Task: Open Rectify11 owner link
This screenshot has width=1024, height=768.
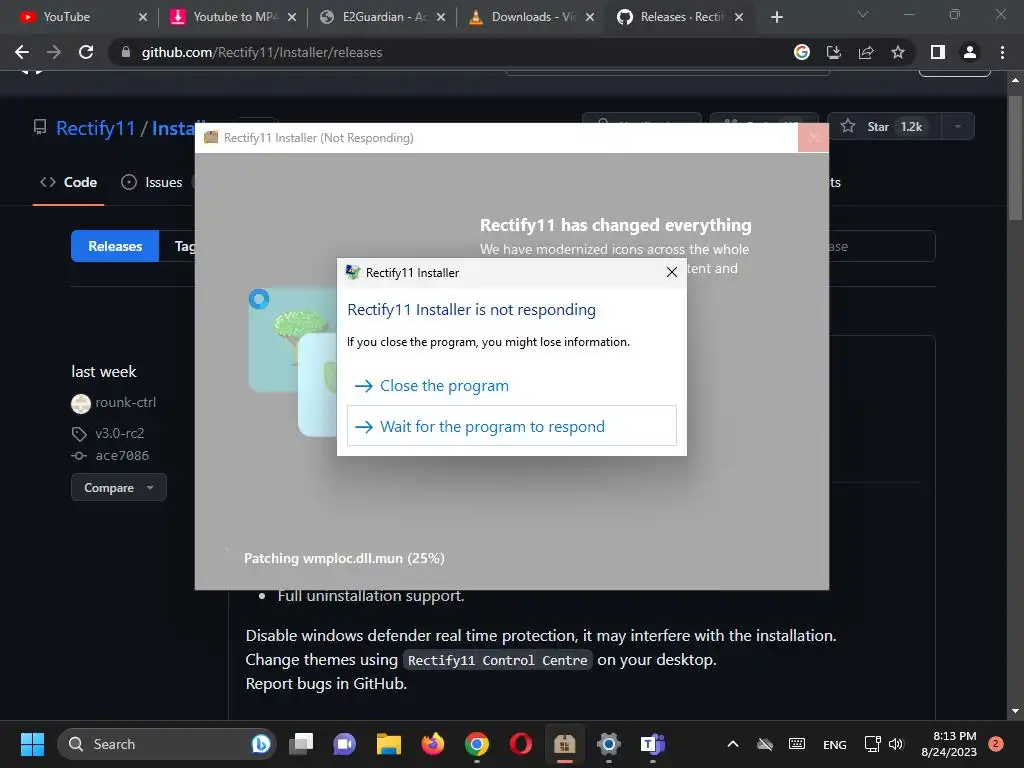Action: click(95, 128)
